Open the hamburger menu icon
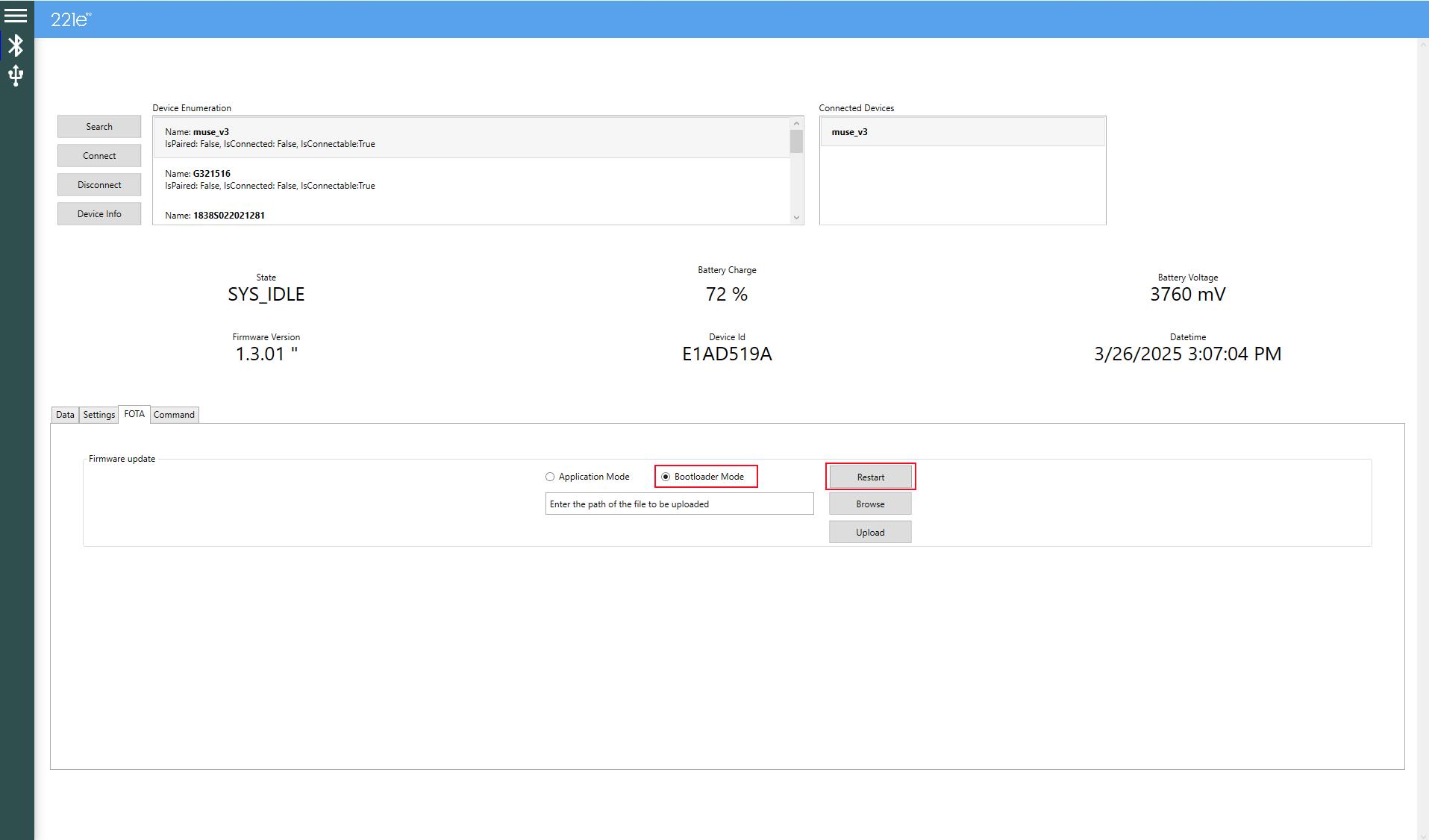The image size is (1429, 840). (16, 16)
